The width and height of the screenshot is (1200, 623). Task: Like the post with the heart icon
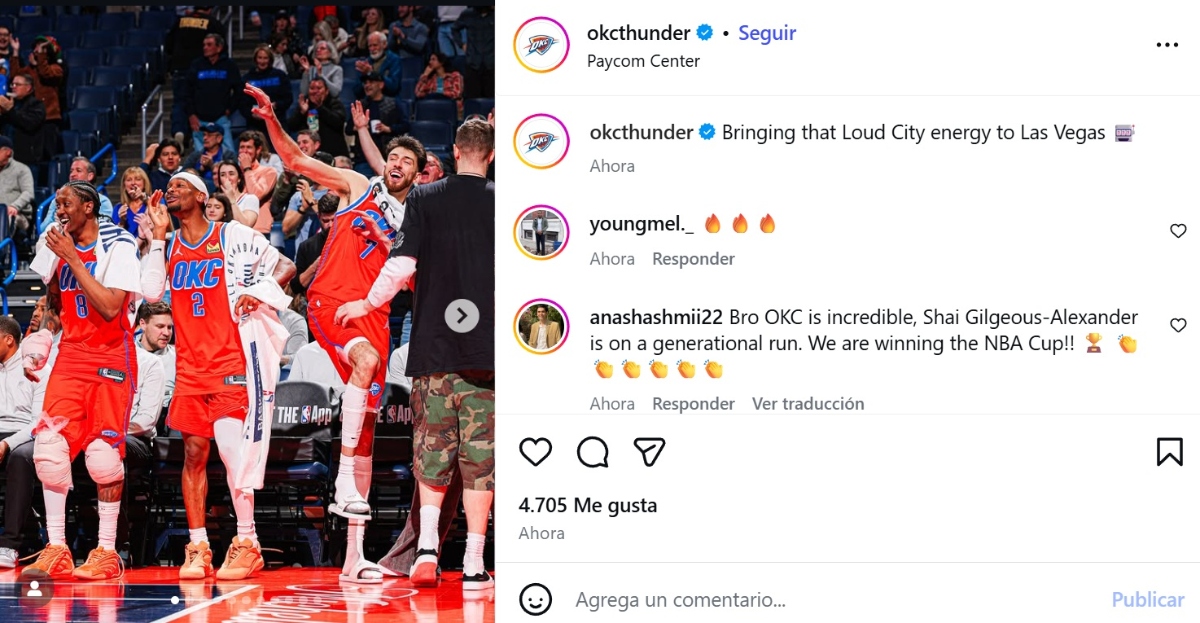535,452
